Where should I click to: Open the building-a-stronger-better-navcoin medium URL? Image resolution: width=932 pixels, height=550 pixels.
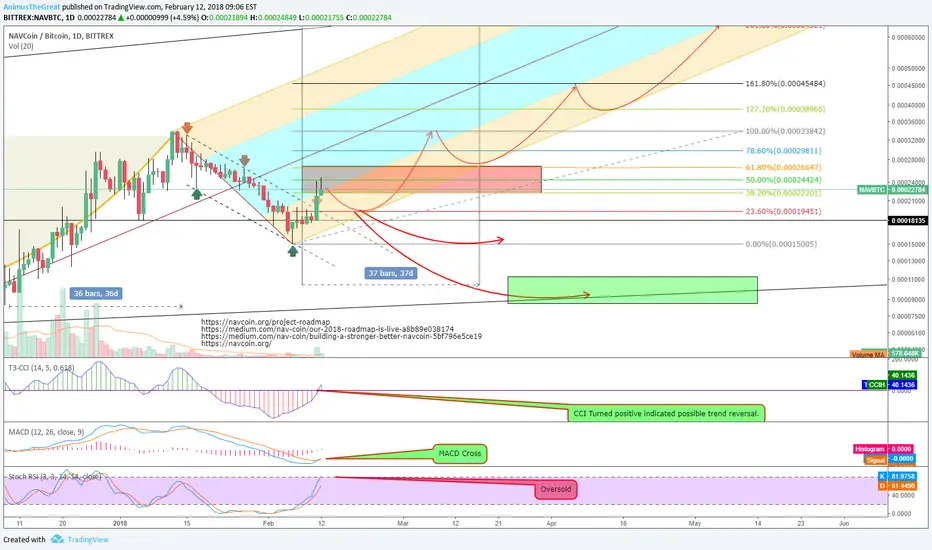tap(341, 336)
